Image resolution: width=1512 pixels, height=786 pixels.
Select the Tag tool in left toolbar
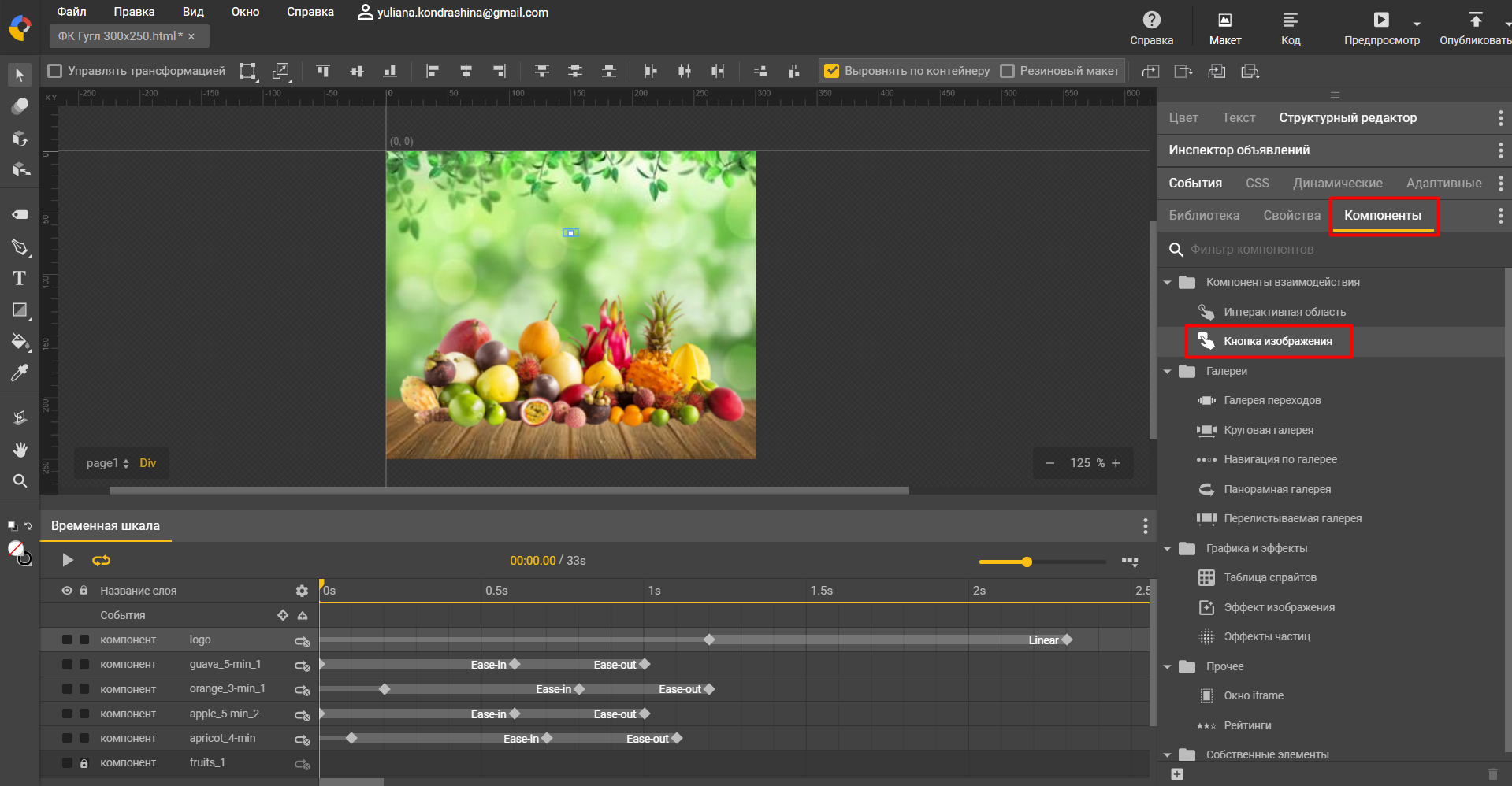[x=20, y=214]
